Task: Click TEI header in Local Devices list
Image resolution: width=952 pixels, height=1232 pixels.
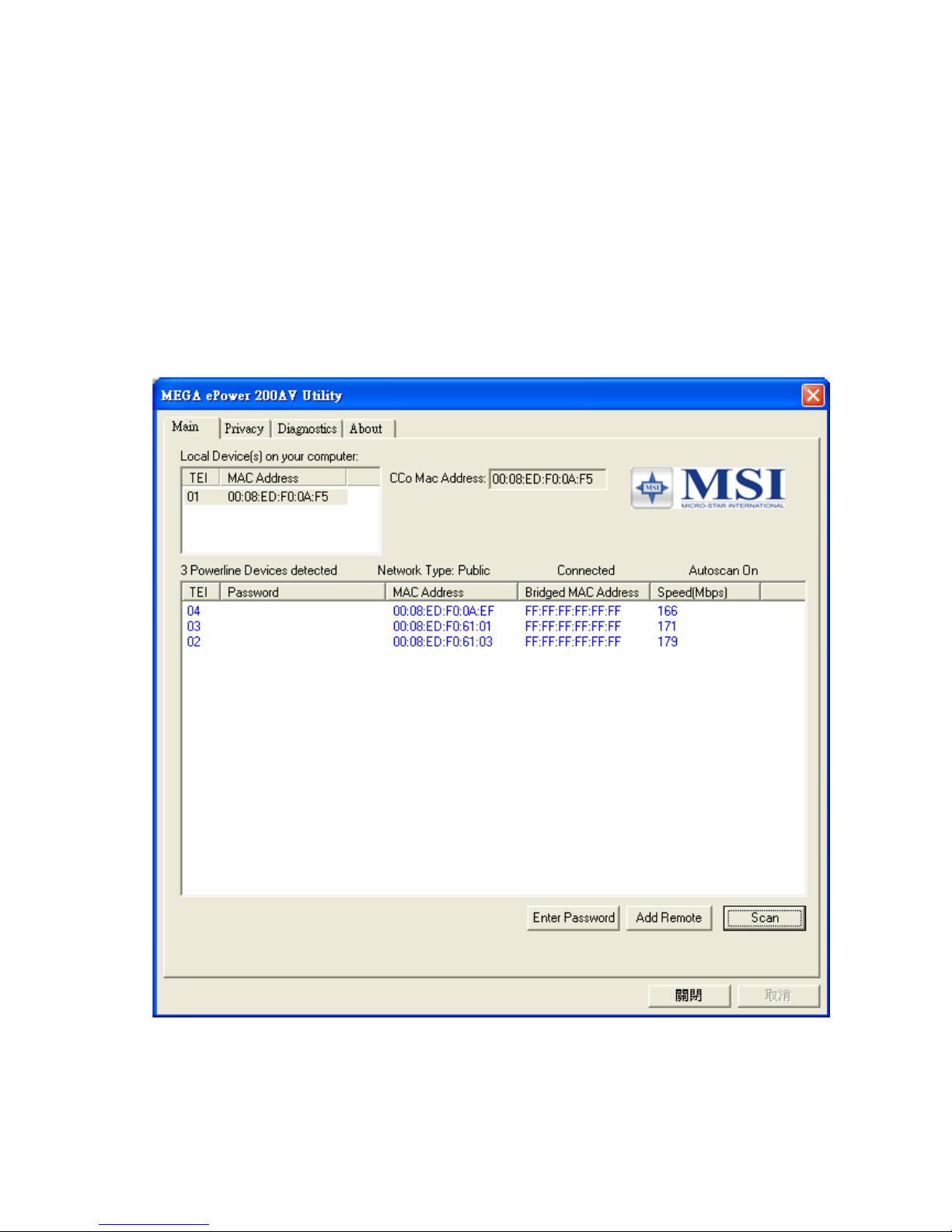Action: [199, 478]
